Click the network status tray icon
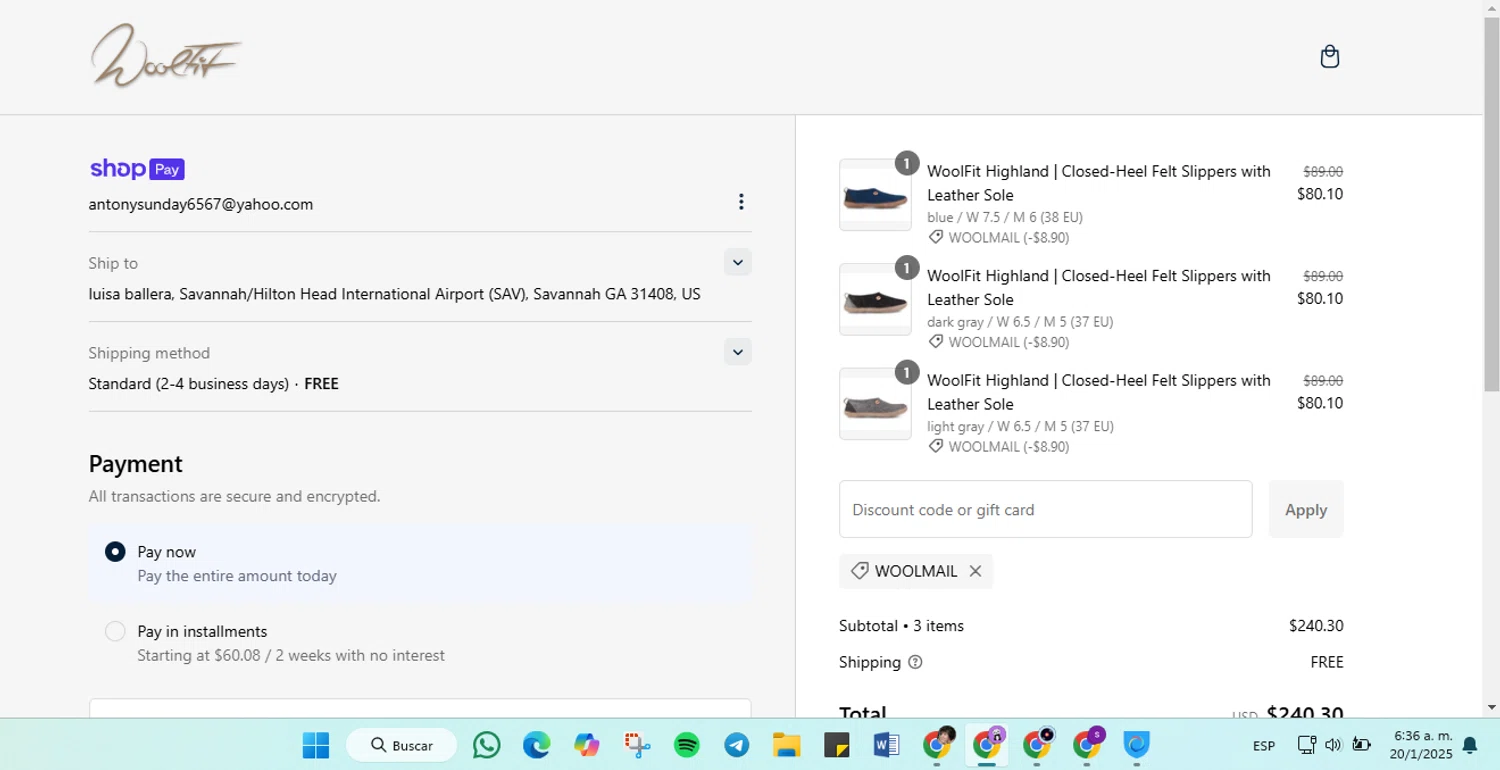The width and height of the screenshot is (1500, 770). tap(1306, 744)
